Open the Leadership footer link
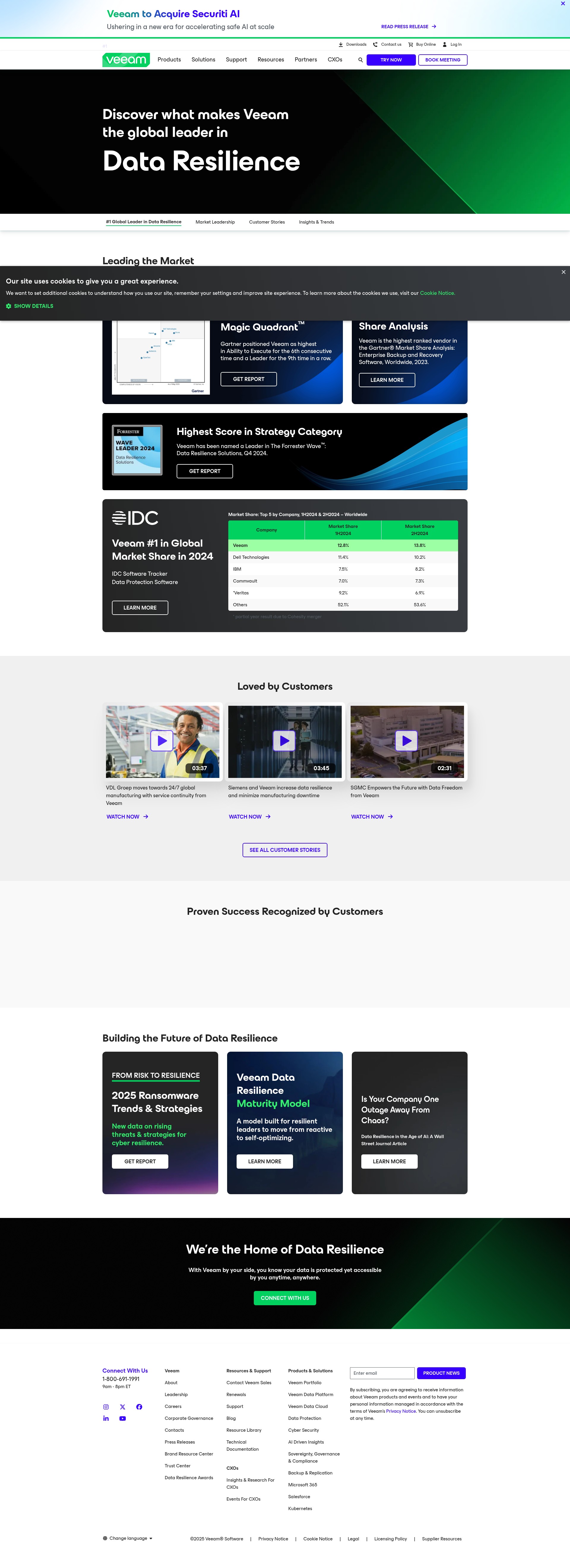Viewport: 570px width, 1568px height. 176,1395
